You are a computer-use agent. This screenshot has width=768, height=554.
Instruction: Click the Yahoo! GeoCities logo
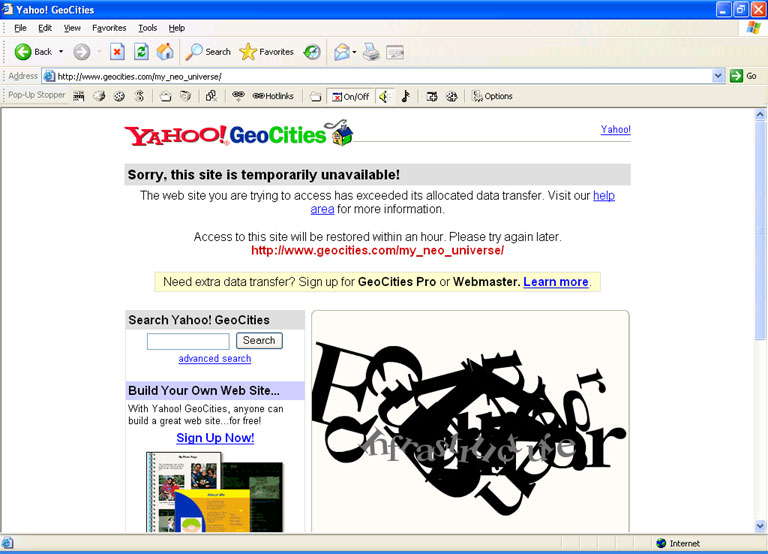239,133
